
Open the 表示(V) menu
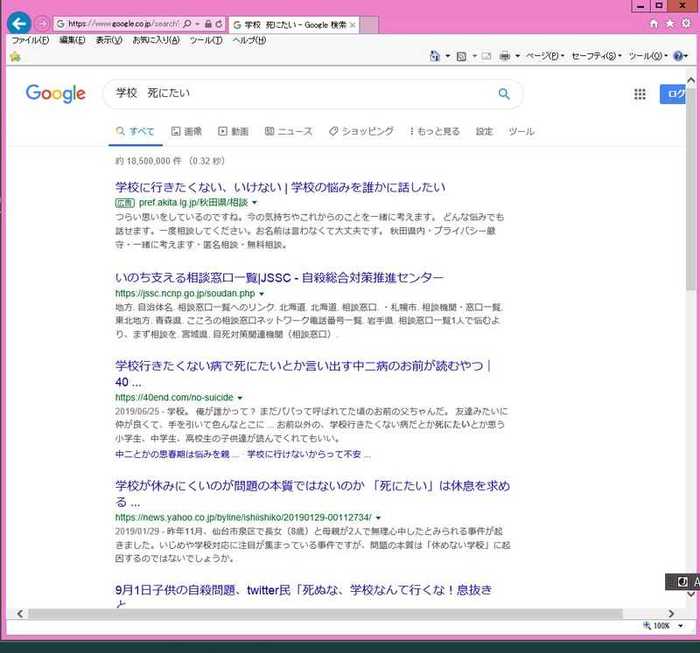click(x=109, y=40)
